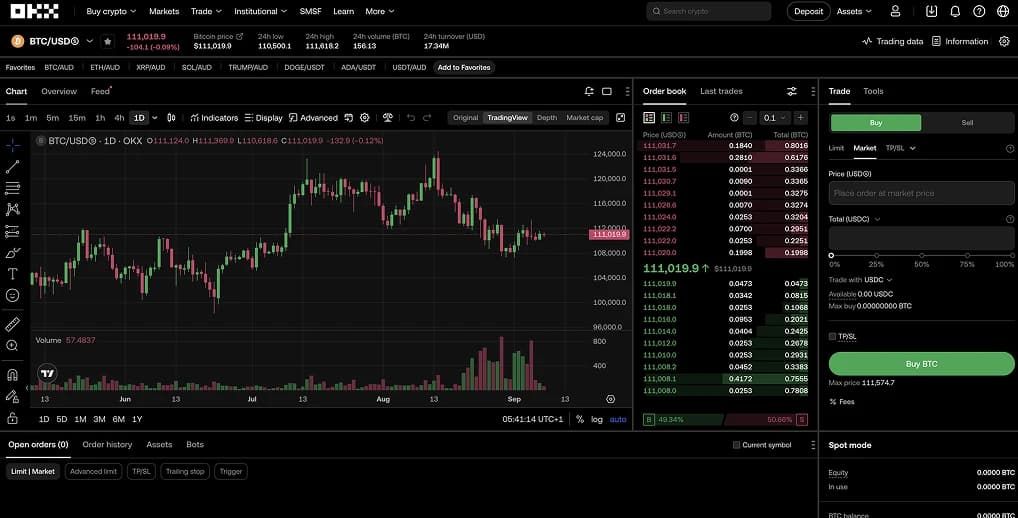Image resolution: width=1018 pixels, height=518 pixels.
Task: Open the notifications bell icon
Action: (955, 11)
